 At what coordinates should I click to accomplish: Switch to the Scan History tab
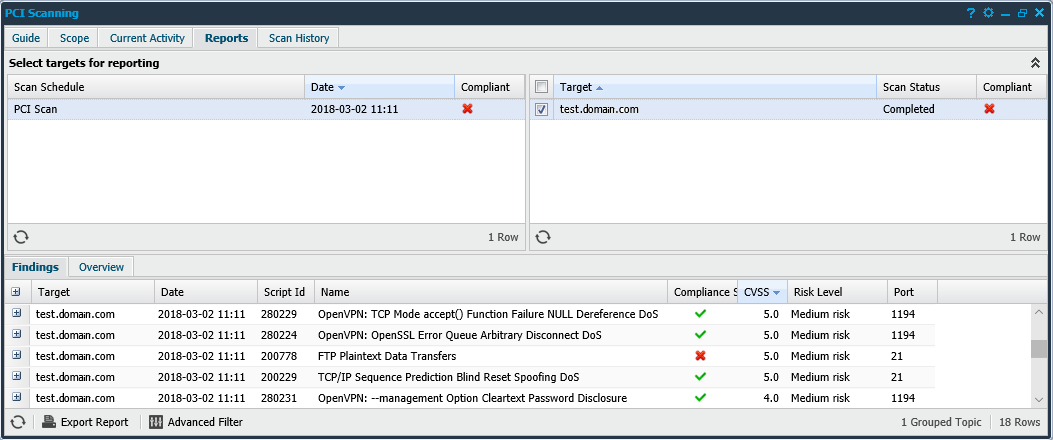click(298, 38)
